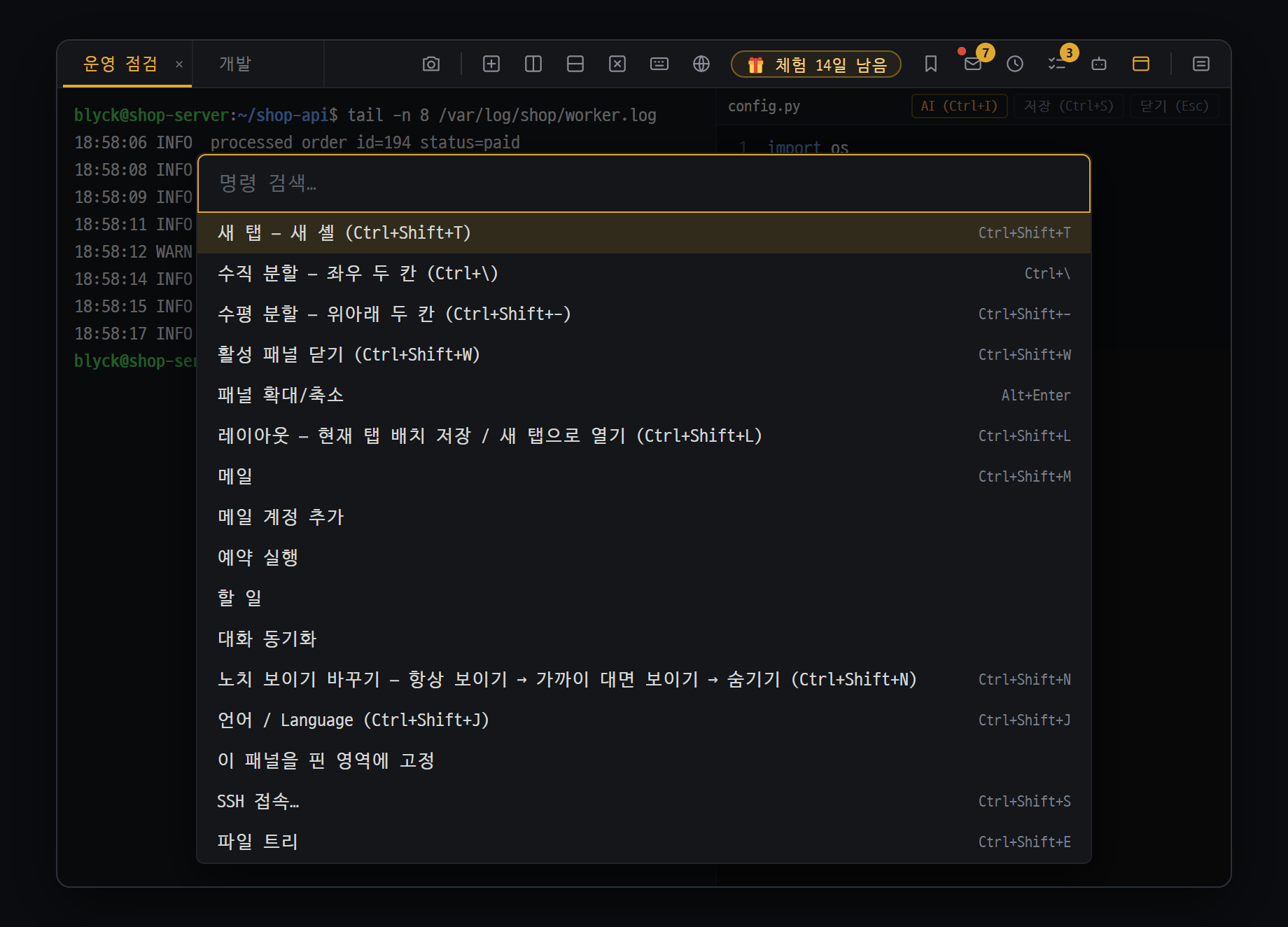Screen dimensions: 1288x927
Task: Choose 대화 동기화 command
Action: (644, 639)
